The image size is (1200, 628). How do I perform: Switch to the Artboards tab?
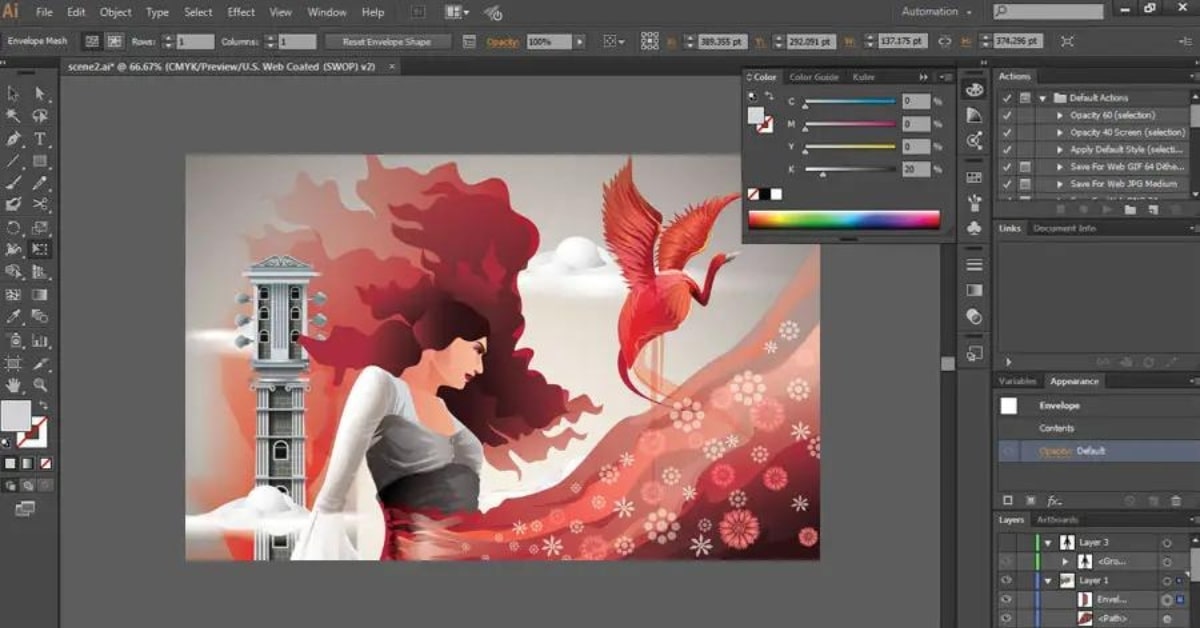pos(1057,520)
